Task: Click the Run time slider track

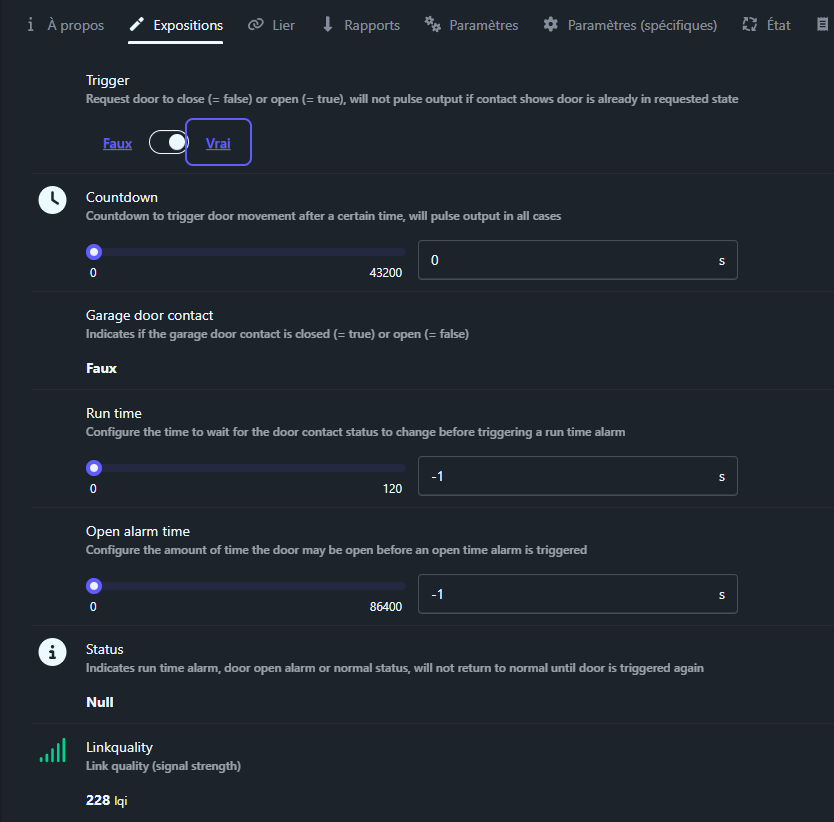Action: coord(250,468)
